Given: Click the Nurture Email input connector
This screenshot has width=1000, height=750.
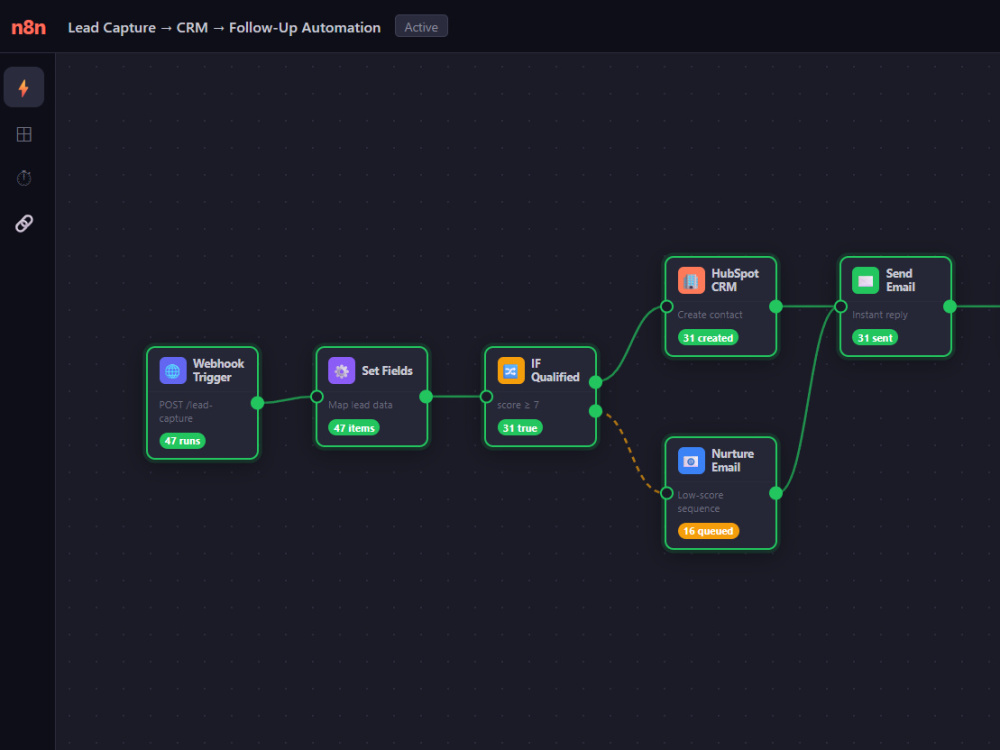Looking at the screenshot, I should 666,493.
